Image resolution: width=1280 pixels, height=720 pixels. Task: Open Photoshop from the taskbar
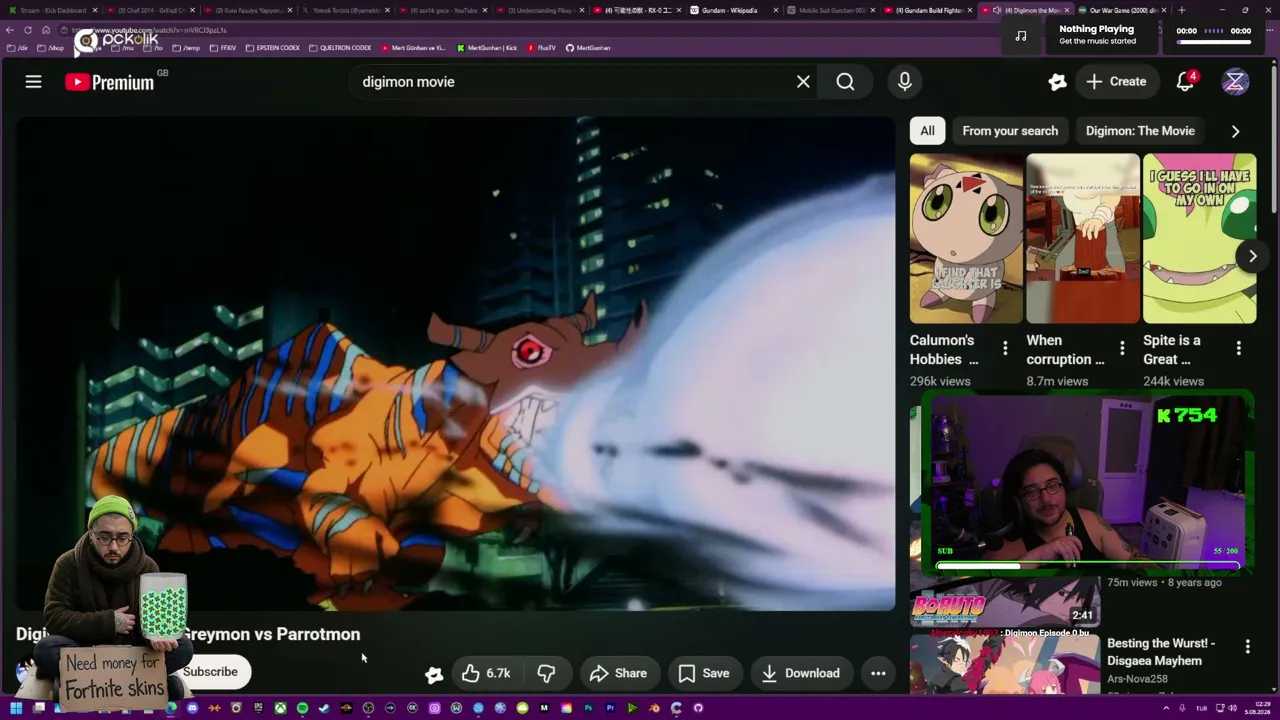588,708
